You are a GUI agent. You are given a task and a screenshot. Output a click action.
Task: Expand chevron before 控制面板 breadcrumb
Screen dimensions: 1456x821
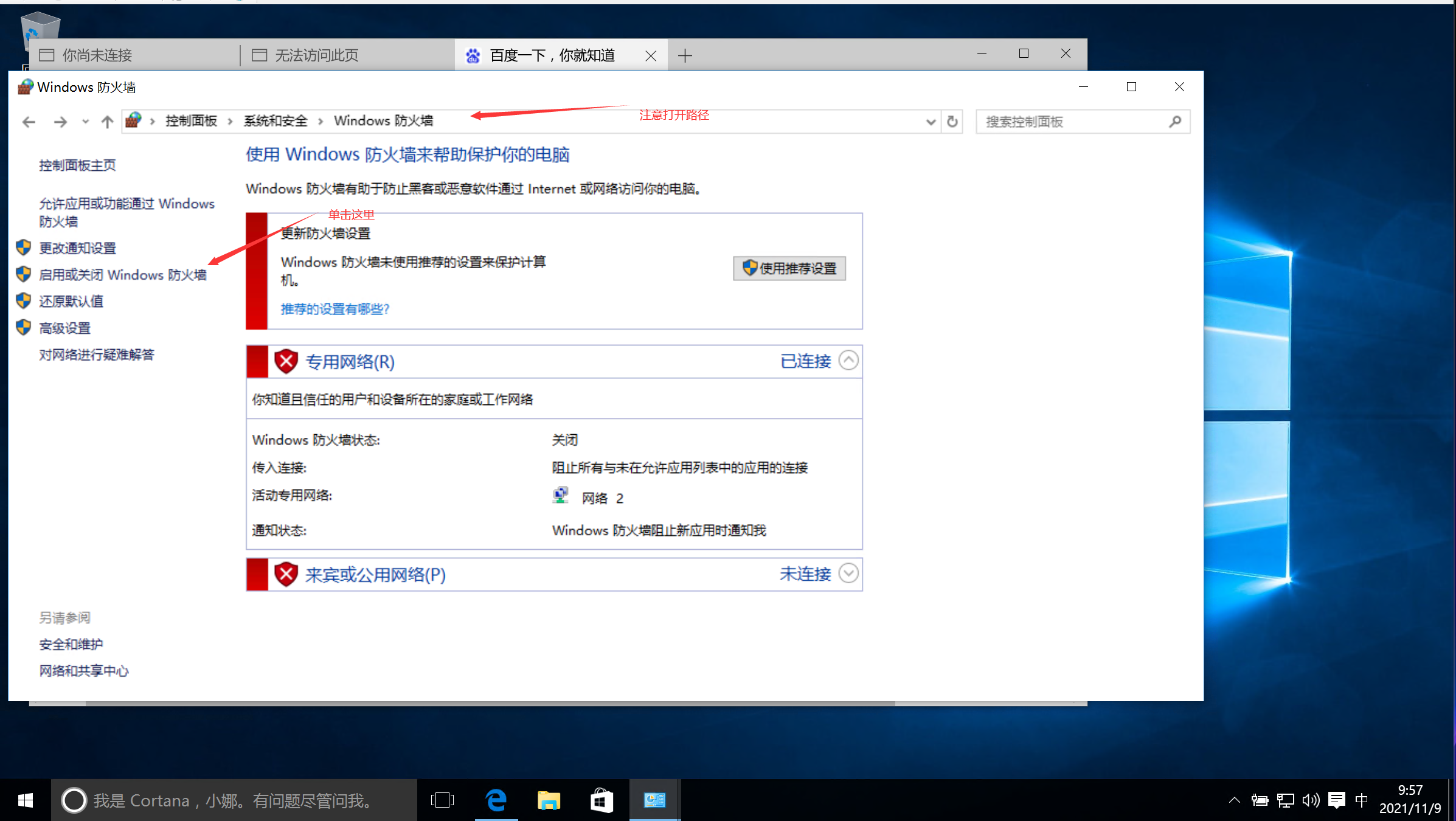click(152, 122)
